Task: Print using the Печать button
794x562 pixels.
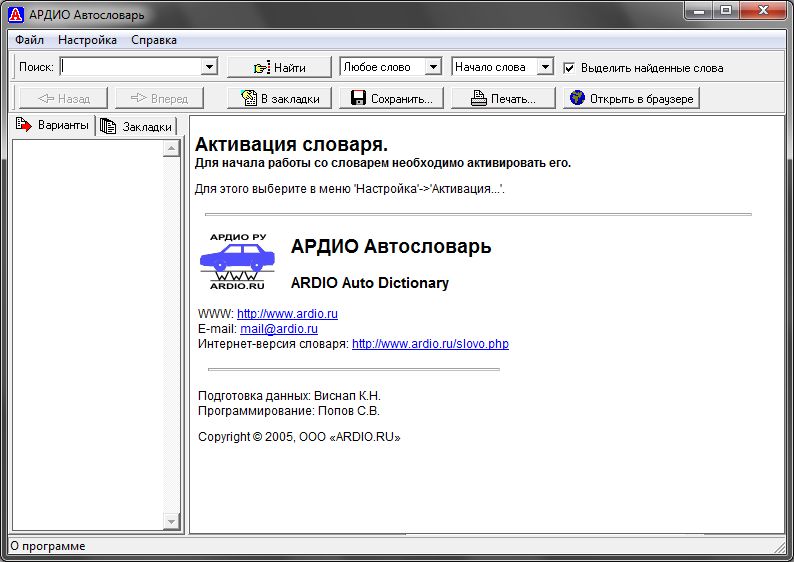Action: coord(503,98)
